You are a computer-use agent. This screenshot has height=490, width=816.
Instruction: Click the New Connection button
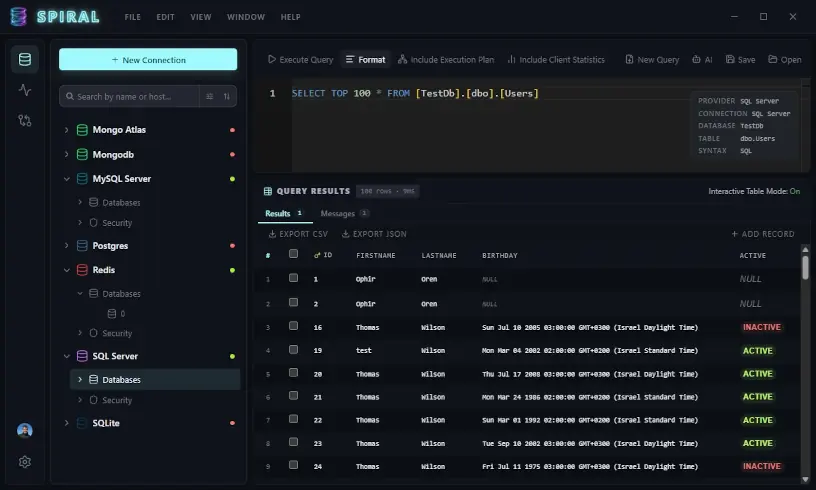148,59
